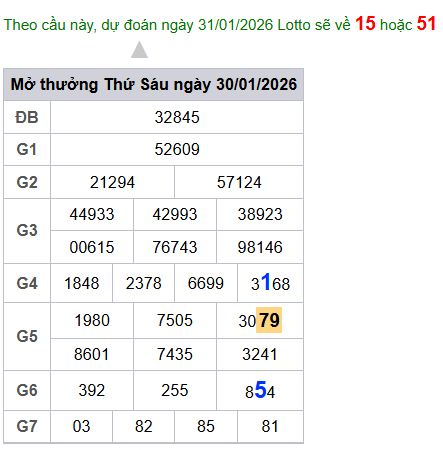Click G4 number 3168 with blue 1
443x450 pixels.
(x=270, y=283)
